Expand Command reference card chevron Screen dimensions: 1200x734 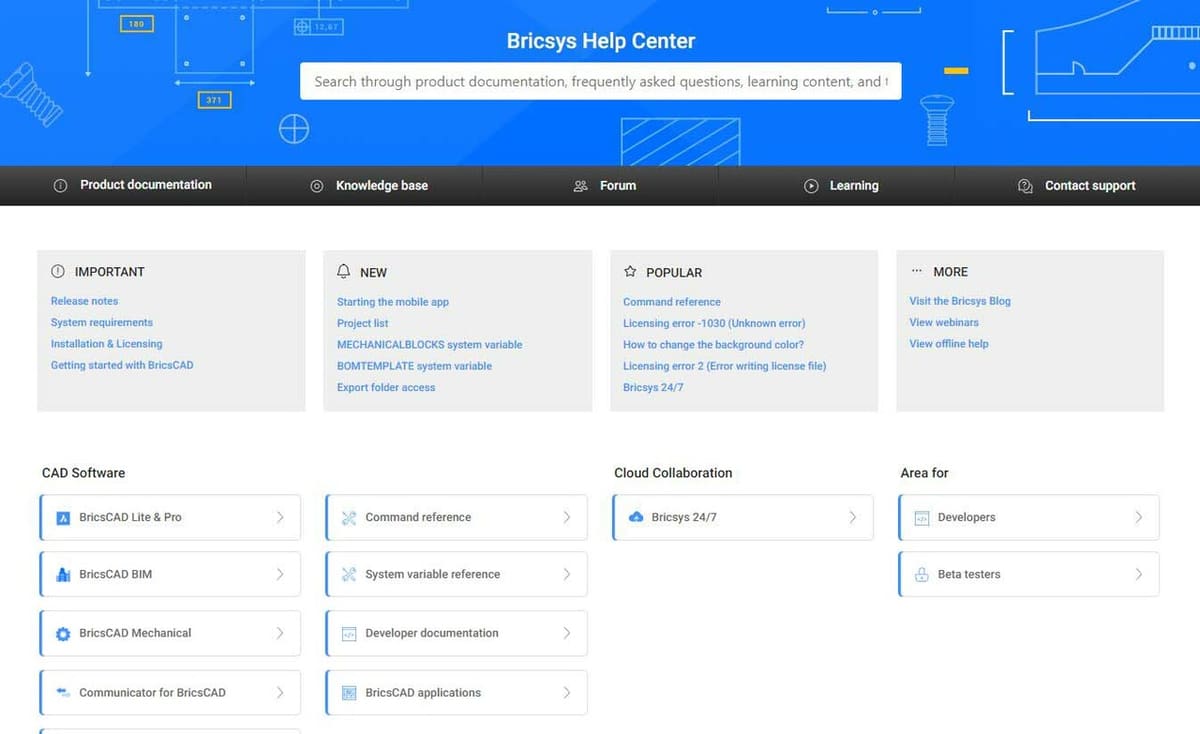coord(567,518)
